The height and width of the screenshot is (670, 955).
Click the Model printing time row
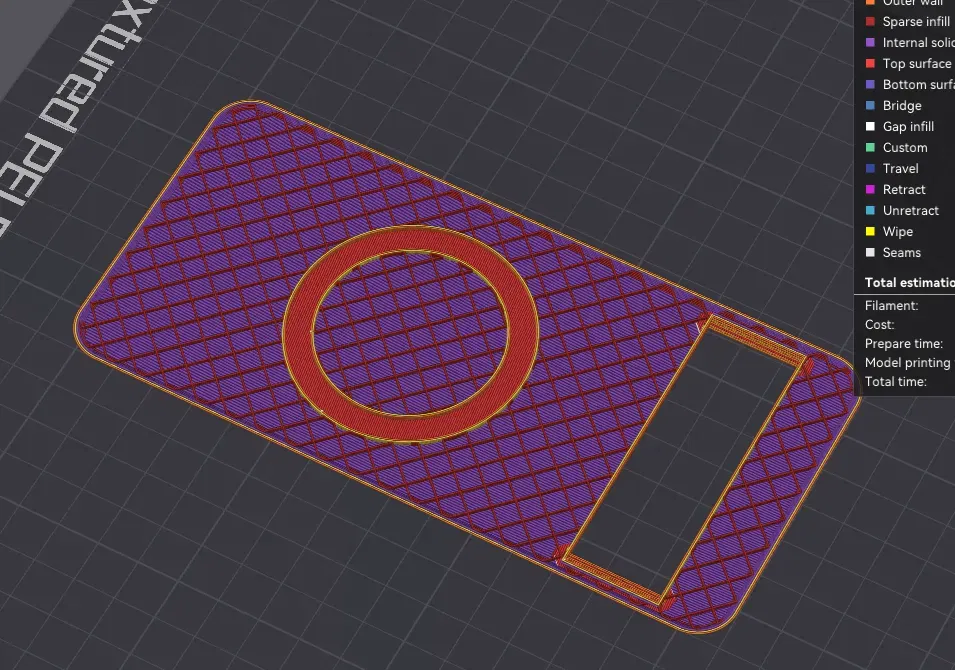coord(909,362)
